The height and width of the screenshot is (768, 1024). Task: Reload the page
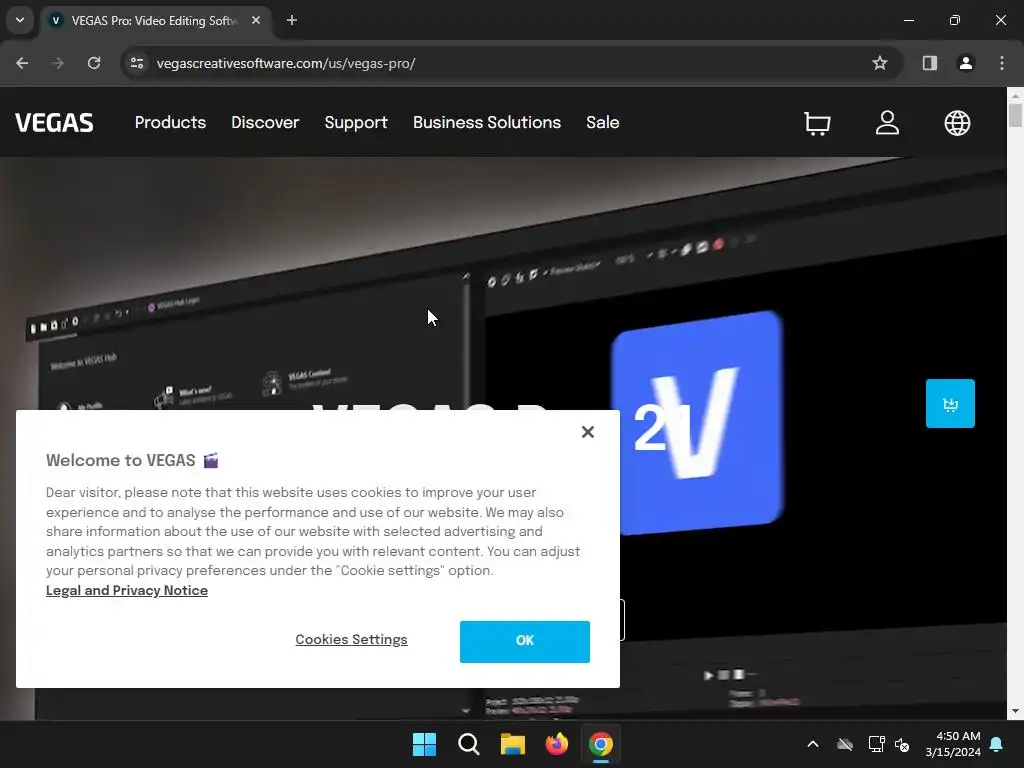pyautogui.click(x=94, y=63)
